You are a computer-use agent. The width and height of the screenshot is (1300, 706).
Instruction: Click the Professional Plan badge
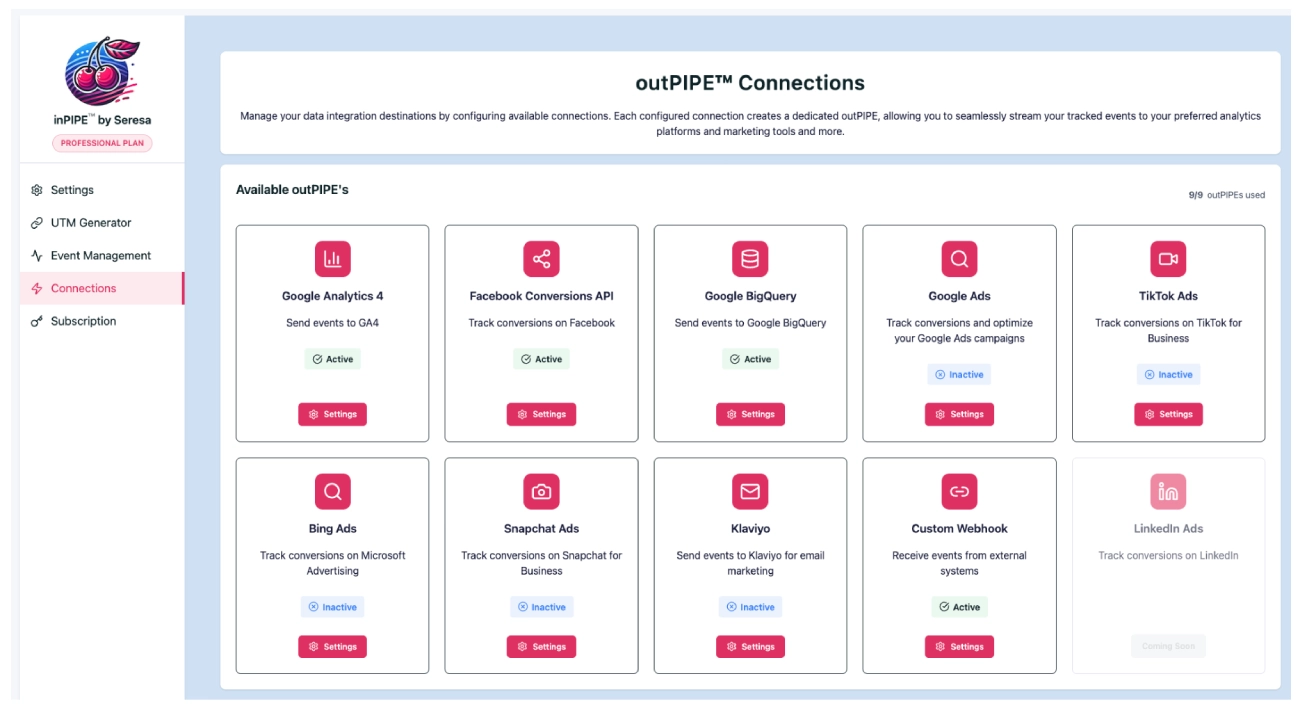click(102, 143)
